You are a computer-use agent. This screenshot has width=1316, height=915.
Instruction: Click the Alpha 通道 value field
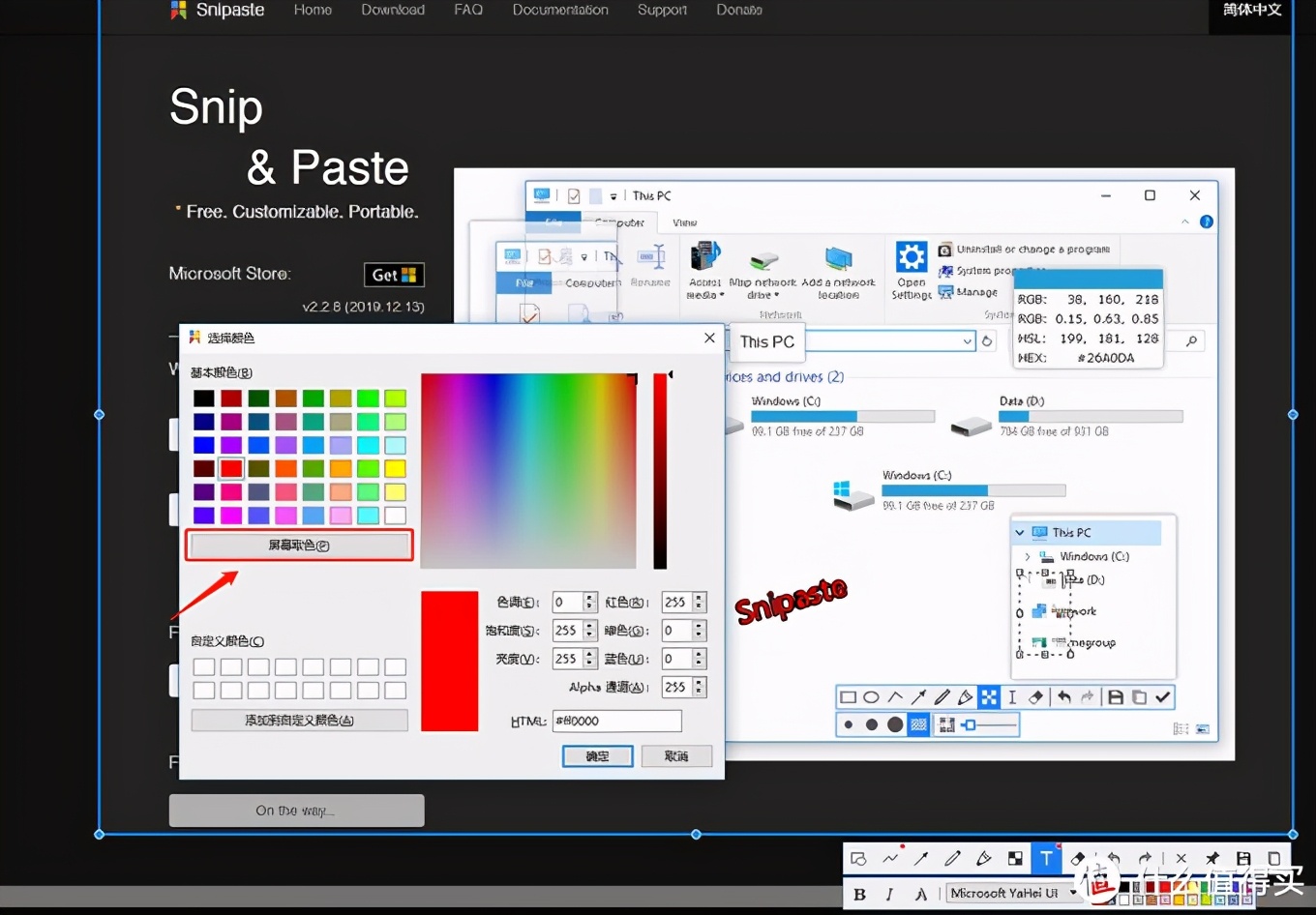tap(677, 687)
